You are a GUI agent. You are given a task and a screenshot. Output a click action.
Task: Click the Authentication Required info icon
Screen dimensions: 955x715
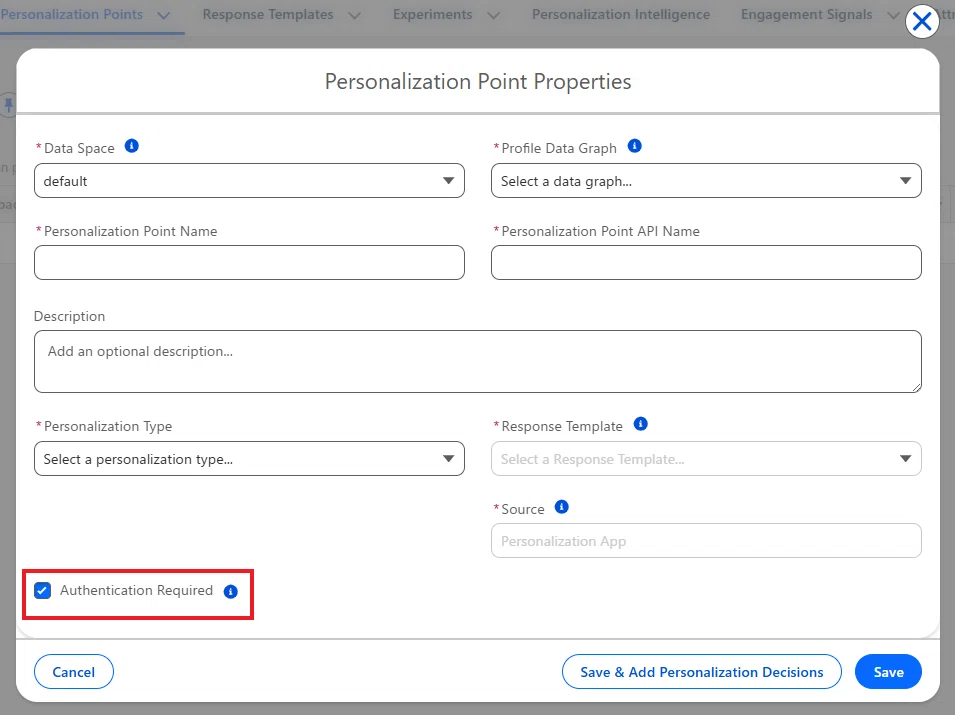[x=230, y=591]
